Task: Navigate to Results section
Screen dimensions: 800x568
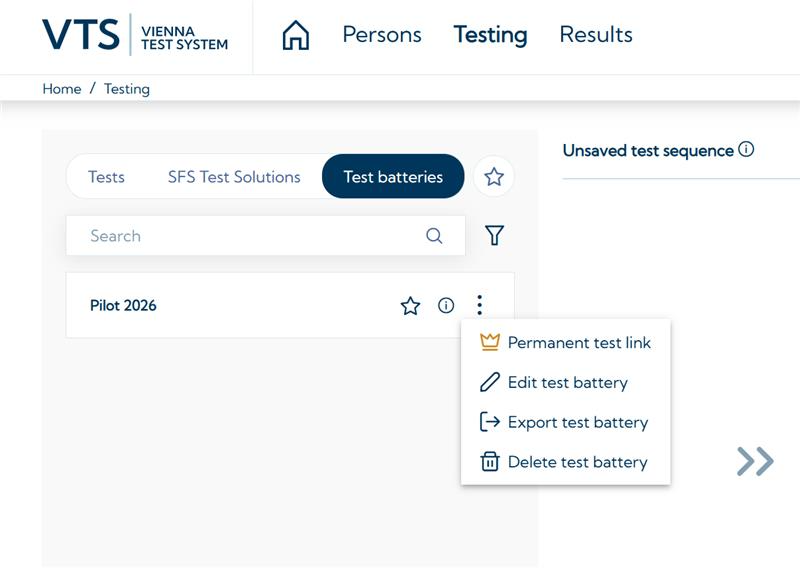Action: pyautogui.click(x=596, y=35)
